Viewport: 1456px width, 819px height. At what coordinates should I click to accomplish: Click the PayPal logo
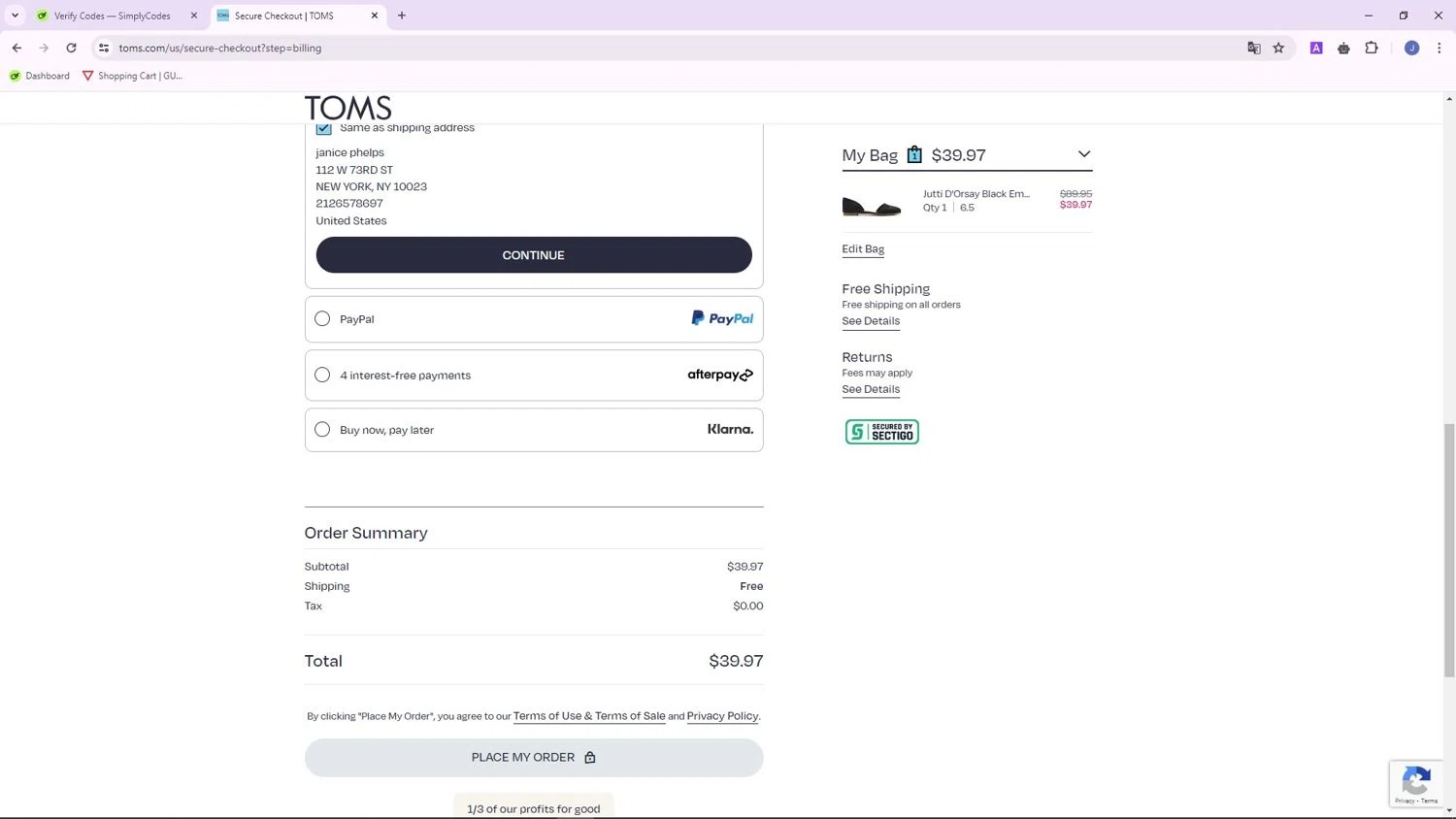point(722,318)
